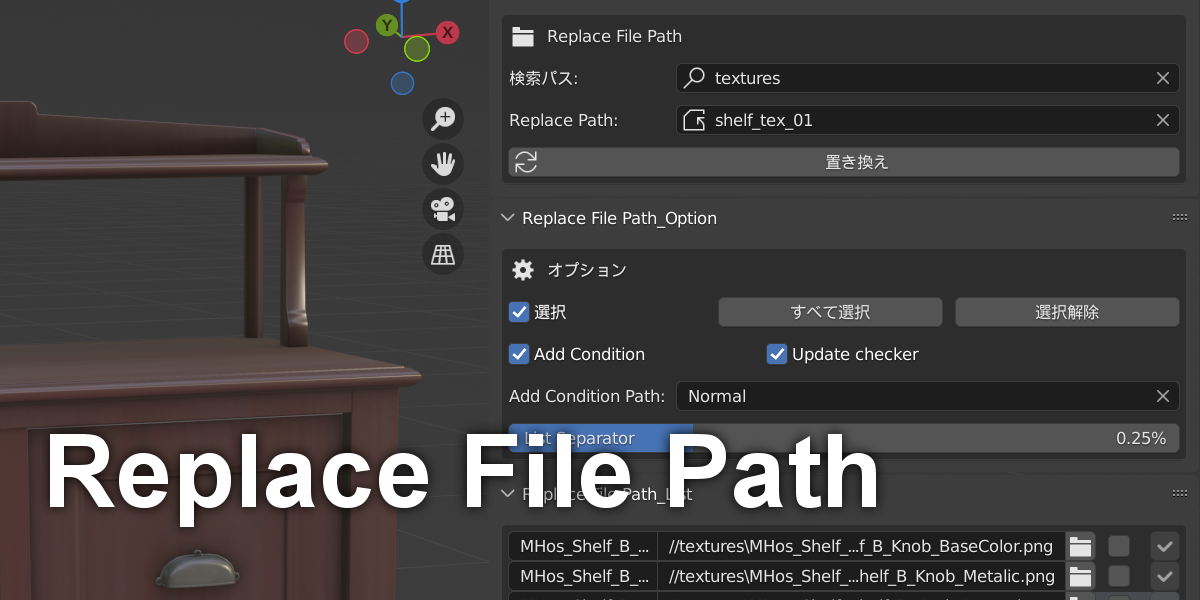Clear the Normal condition path field
The width and height of the screenshot is (1200, 600).
click(x=1163, y=396)
